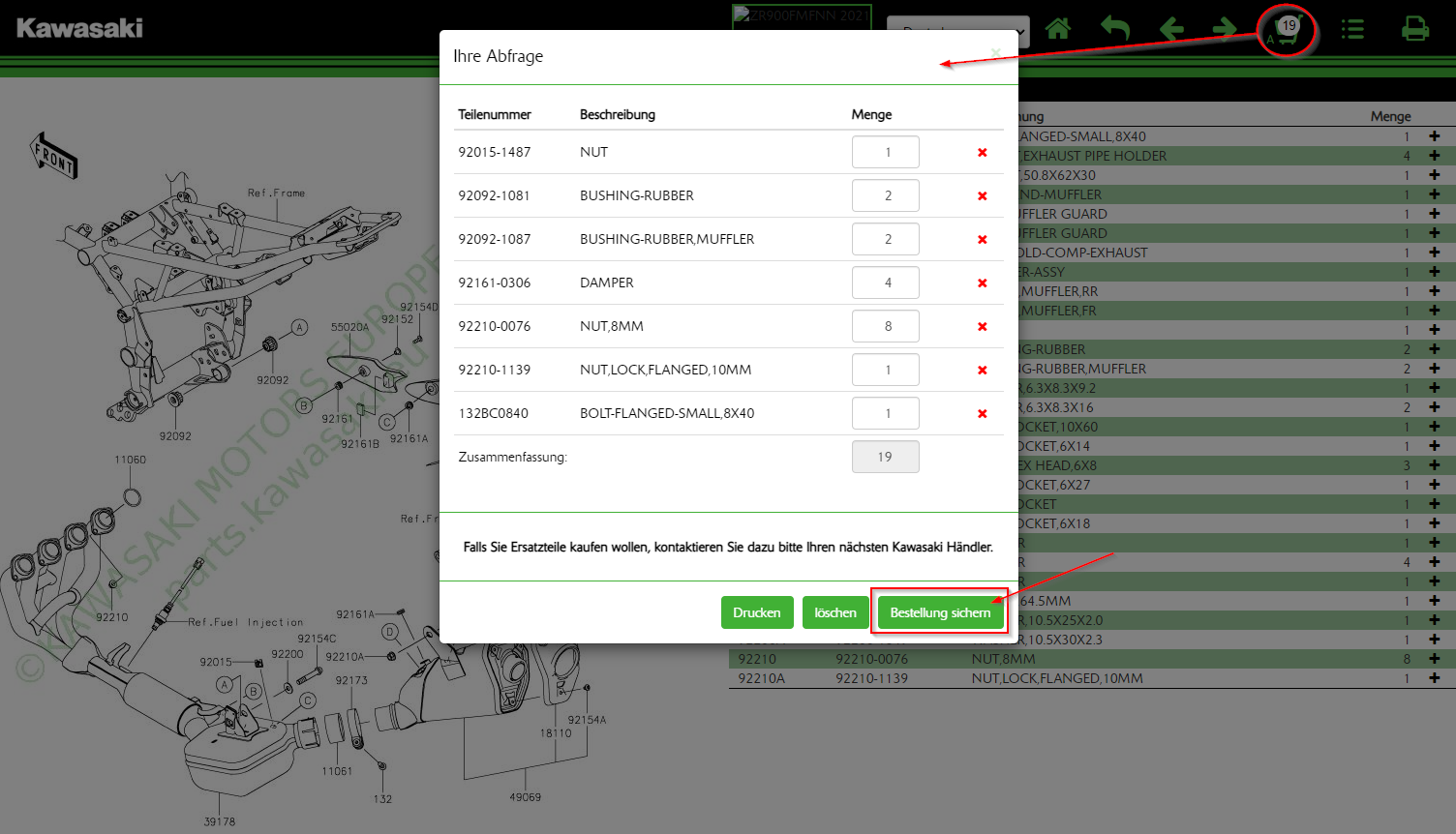1456x834 pixels.
Task: Click diagram callout 92154A
Action: [x=587, y=720]
